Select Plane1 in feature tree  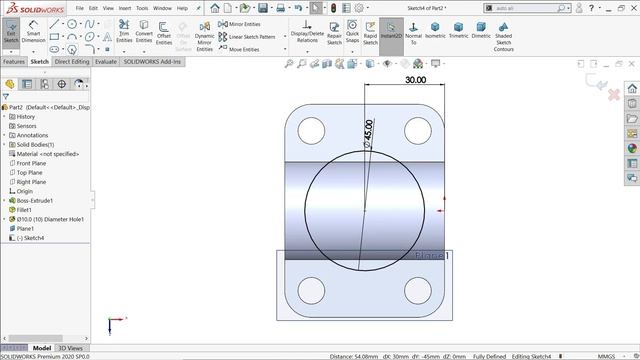pyautogui.click(x=25, y=229)
